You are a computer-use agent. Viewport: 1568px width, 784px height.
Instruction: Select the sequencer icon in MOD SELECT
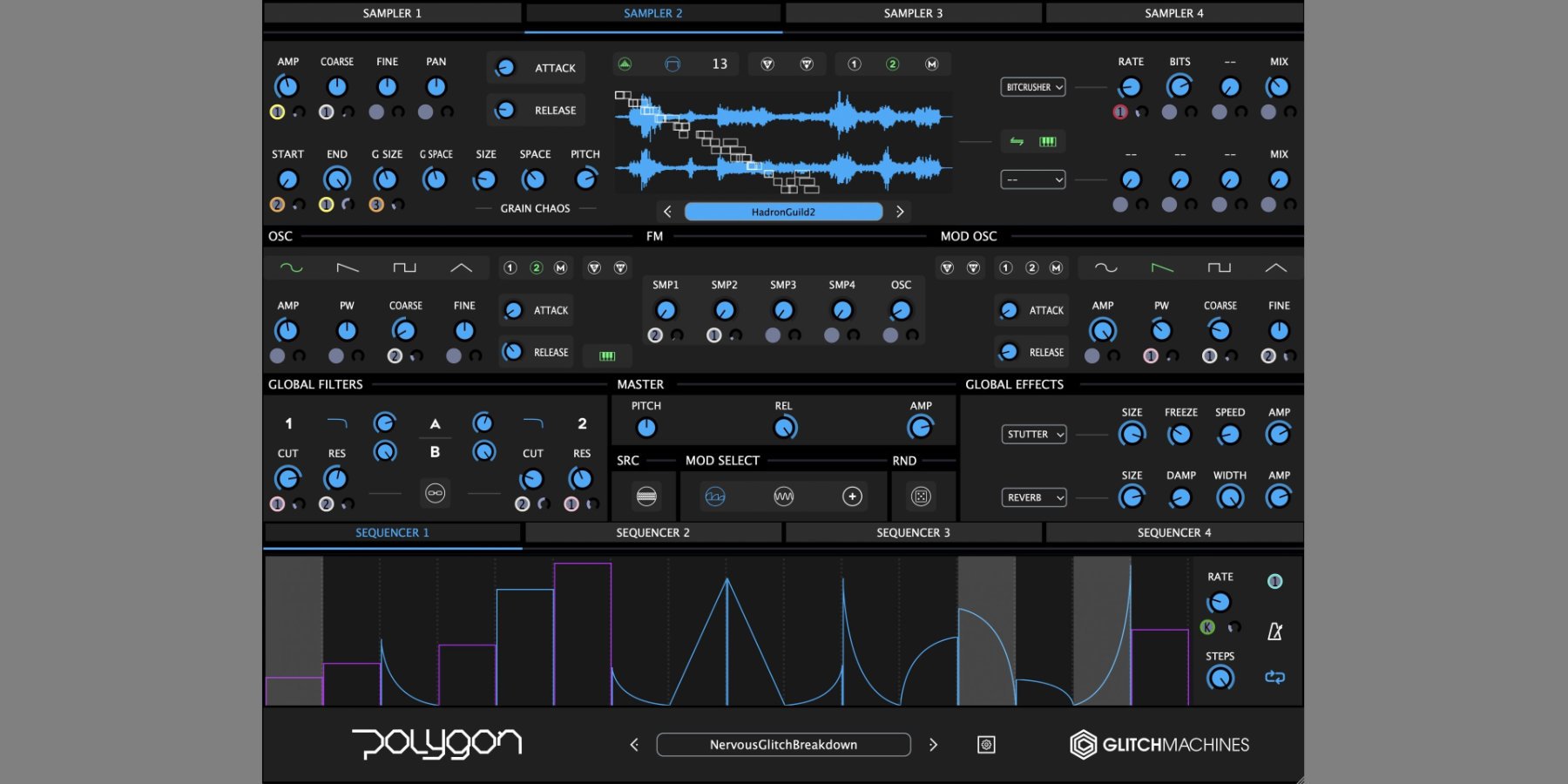[x=715, y=497]
